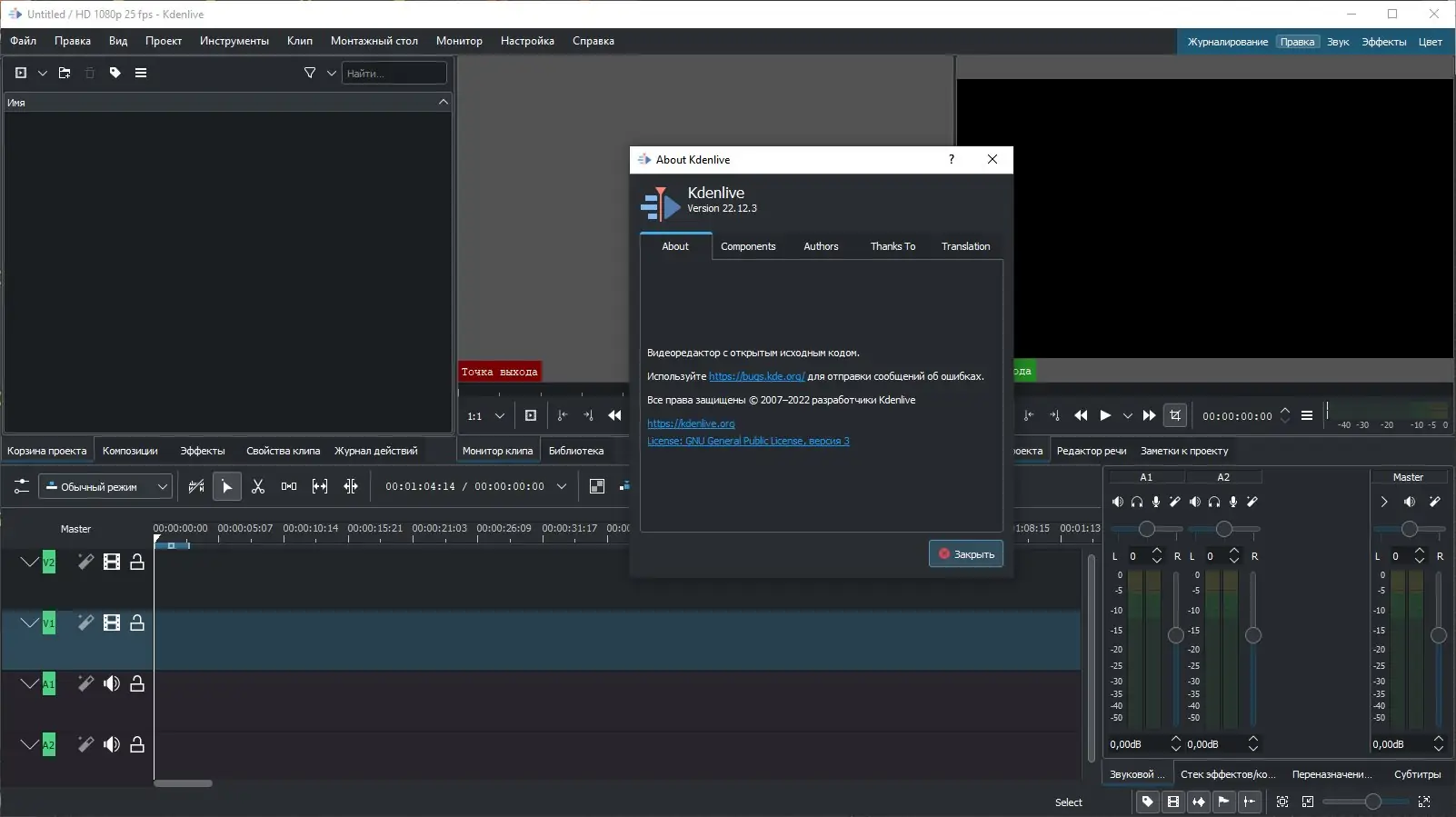The width and height of the screenshot is (1456, 817).
Task: Create a new folder in project bin
Action: point(65,73)
